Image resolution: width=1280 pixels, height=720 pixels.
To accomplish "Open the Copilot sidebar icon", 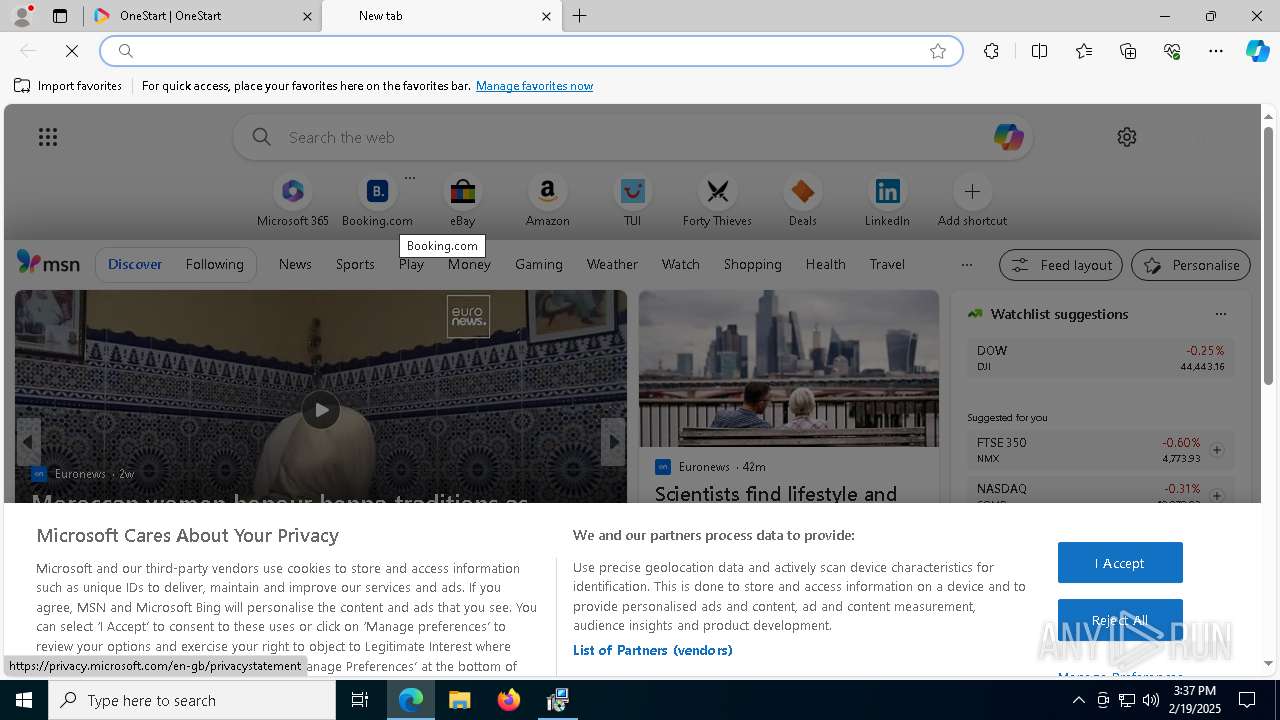I will point(1257,51).
